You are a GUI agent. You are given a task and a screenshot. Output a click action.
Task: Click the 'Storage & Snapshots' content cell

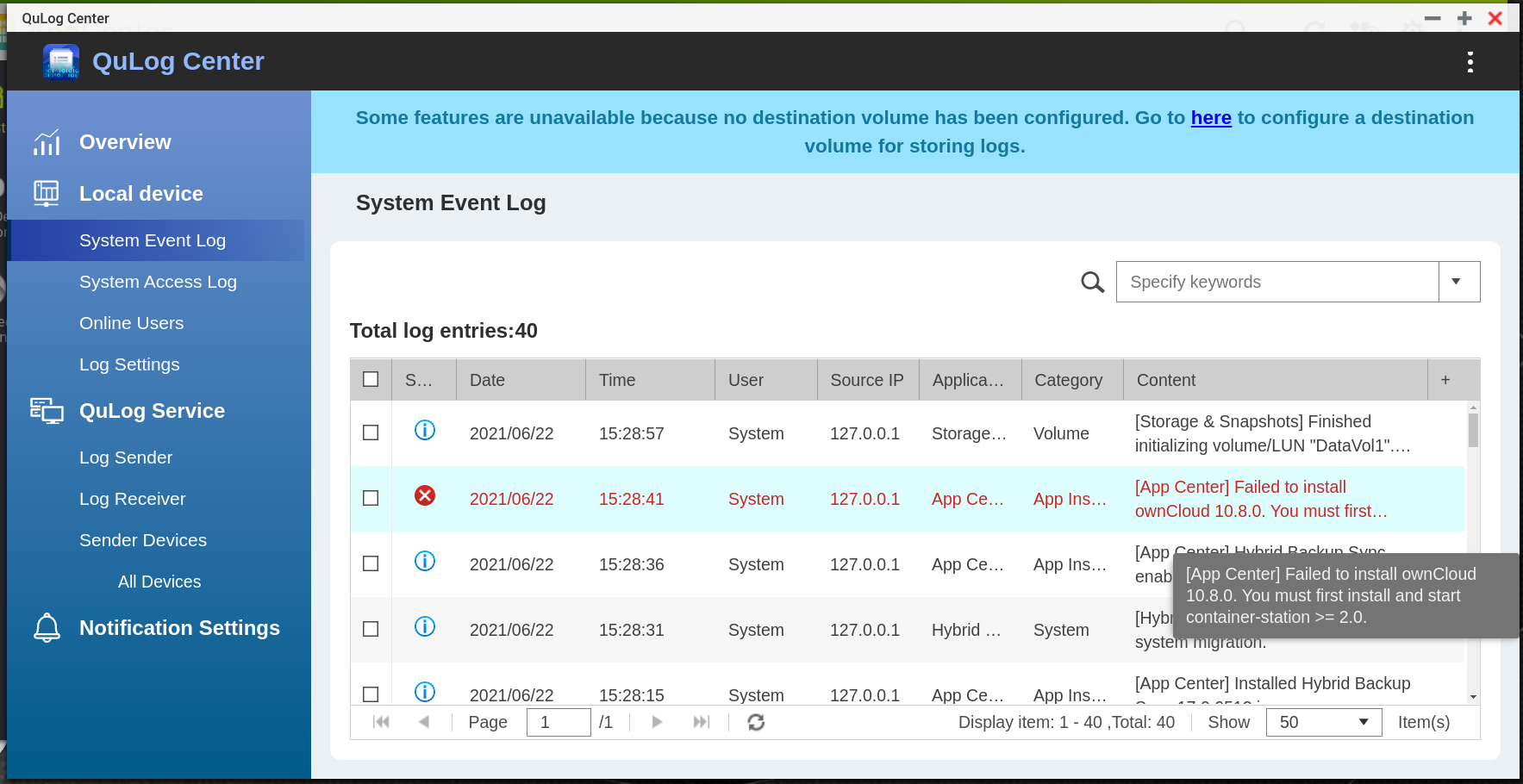(1273, 433)
